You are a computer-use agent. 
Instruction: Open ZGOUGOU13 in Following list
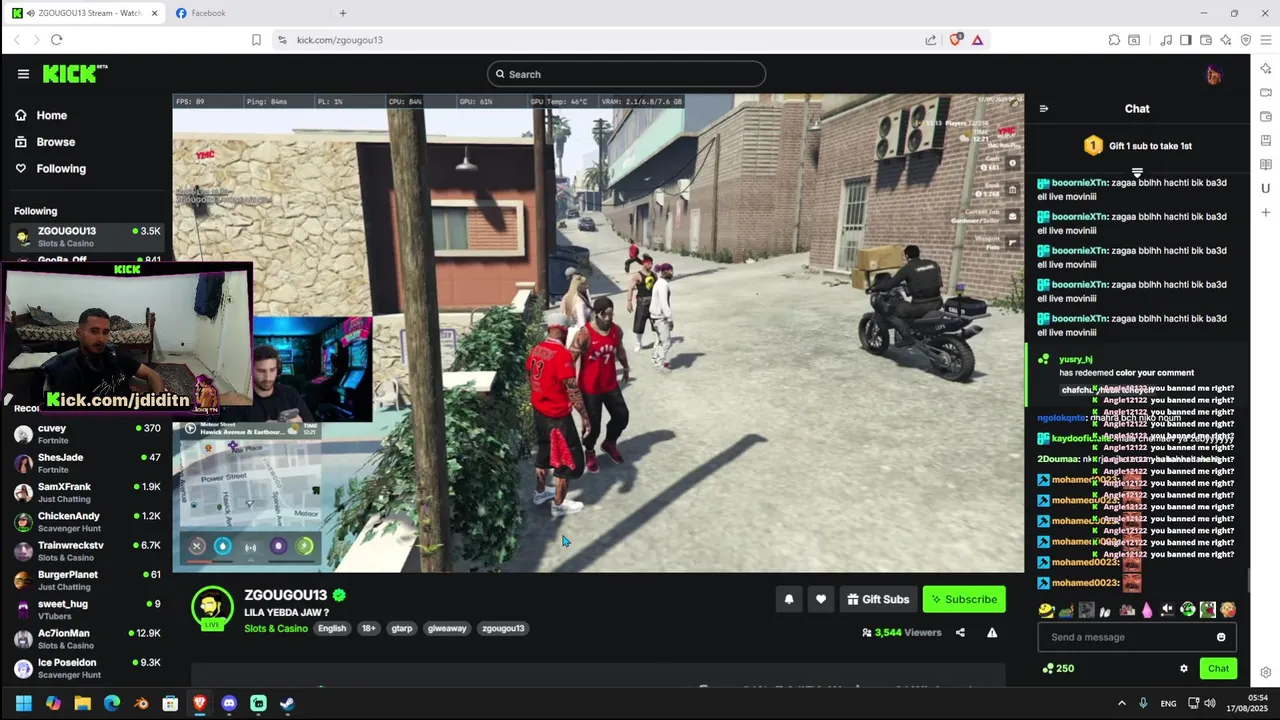click(x=87, y=236)
